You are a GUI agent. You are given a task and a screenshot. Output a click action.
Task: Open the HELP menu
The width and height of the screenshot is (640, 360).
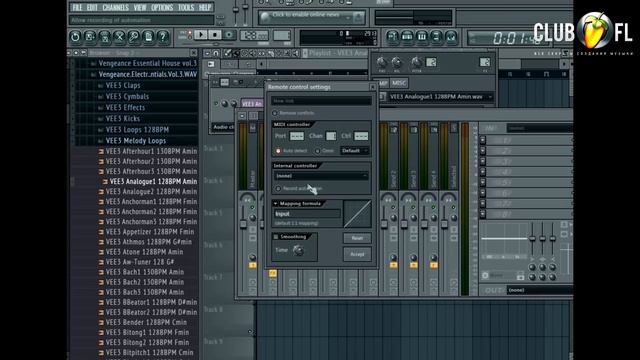[205, 7]
